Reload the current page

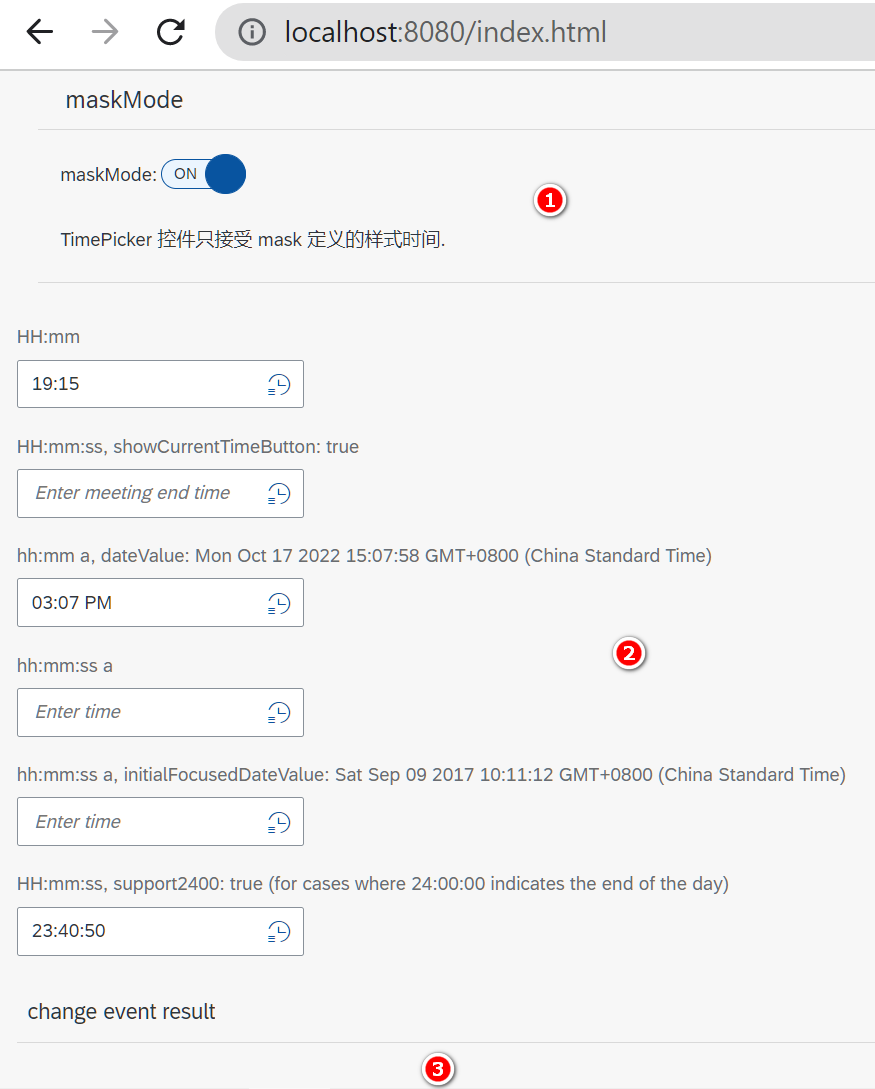point(170,32)
